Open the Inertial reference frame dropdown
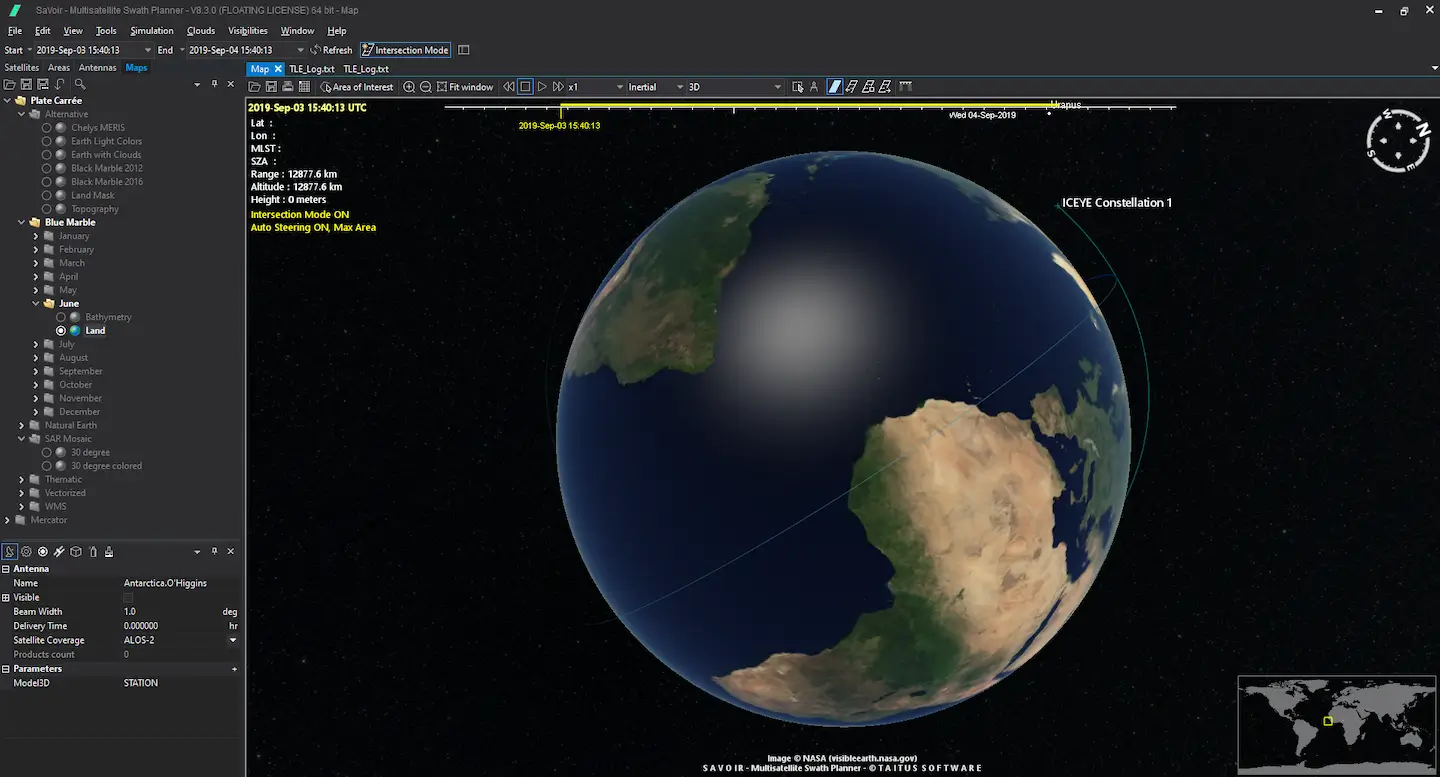1440x777 pixels. pos(655,87)
